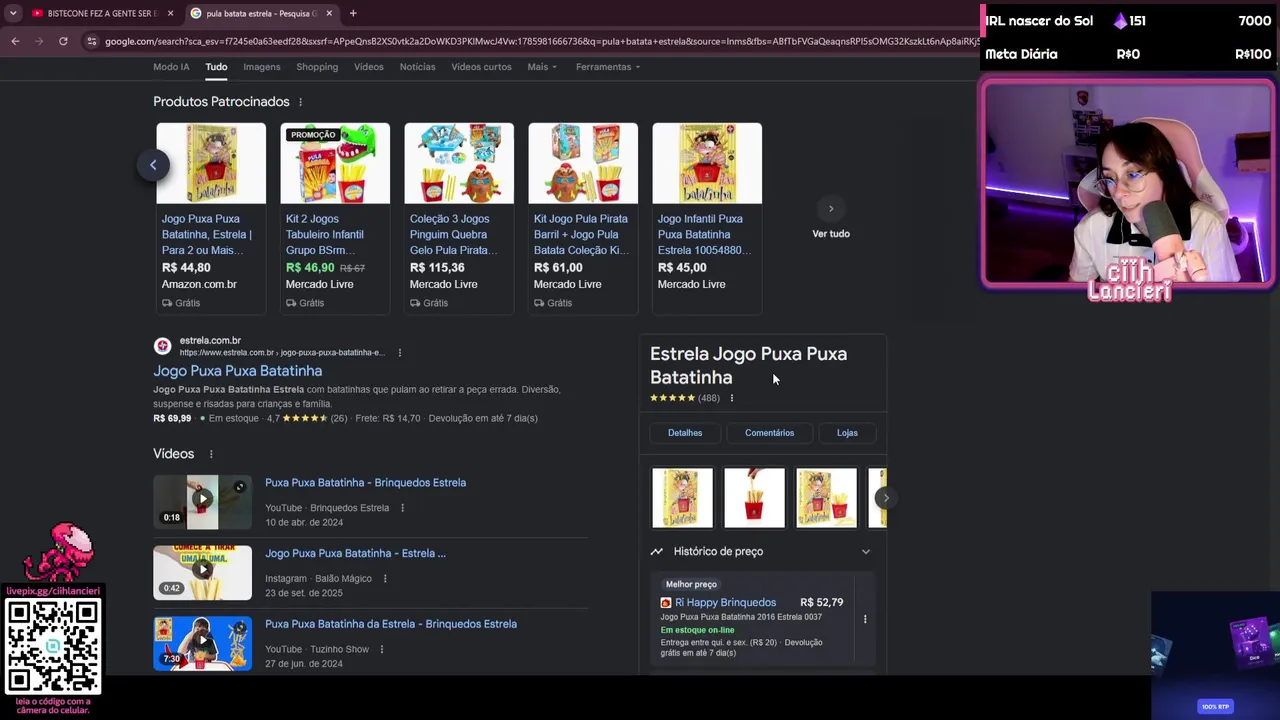
Task: Play the Balão Mágico 0:42 video
Action: [x=202, y=572]
